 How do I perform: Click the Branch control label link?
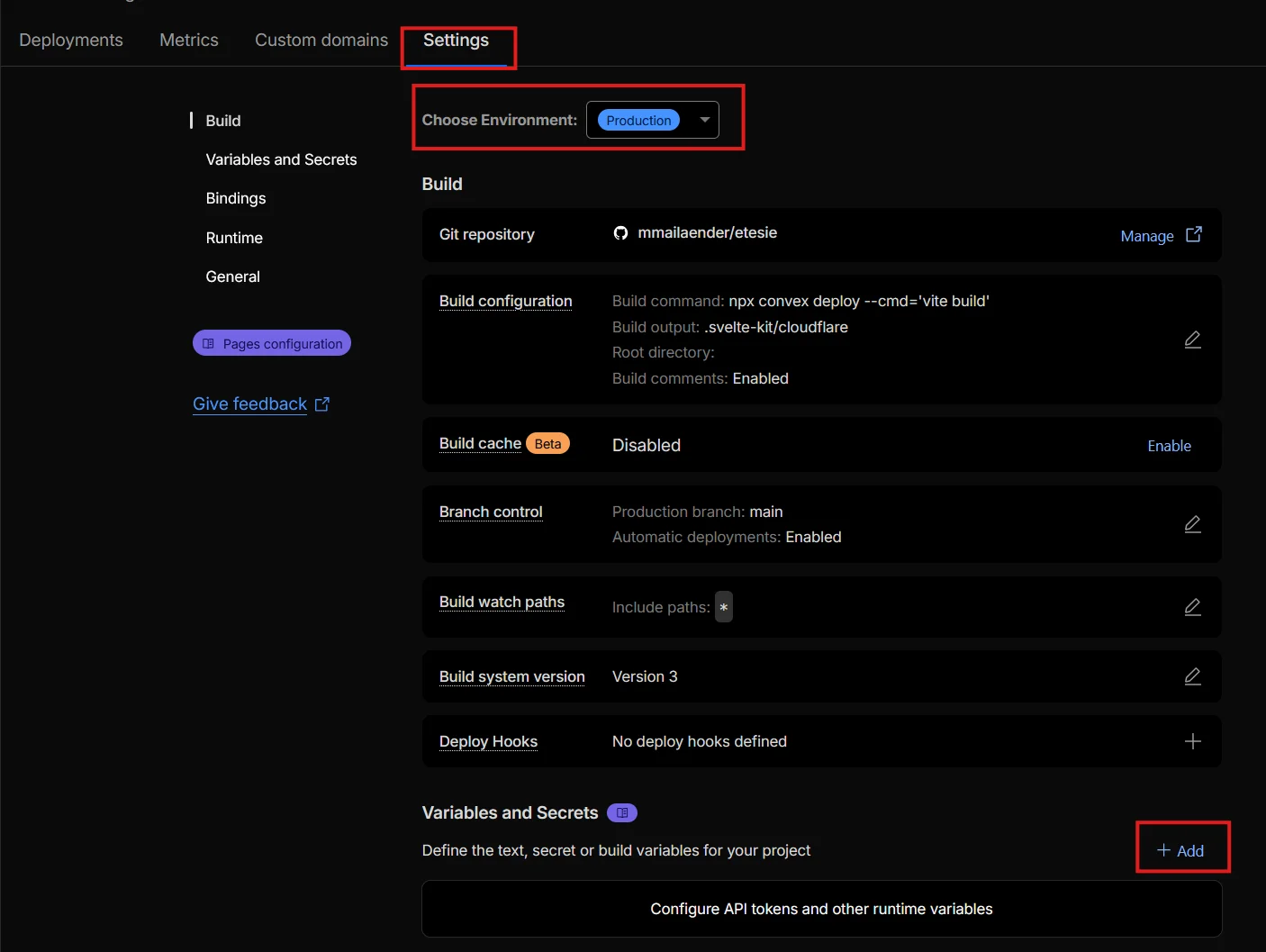[x=491, y=512]
